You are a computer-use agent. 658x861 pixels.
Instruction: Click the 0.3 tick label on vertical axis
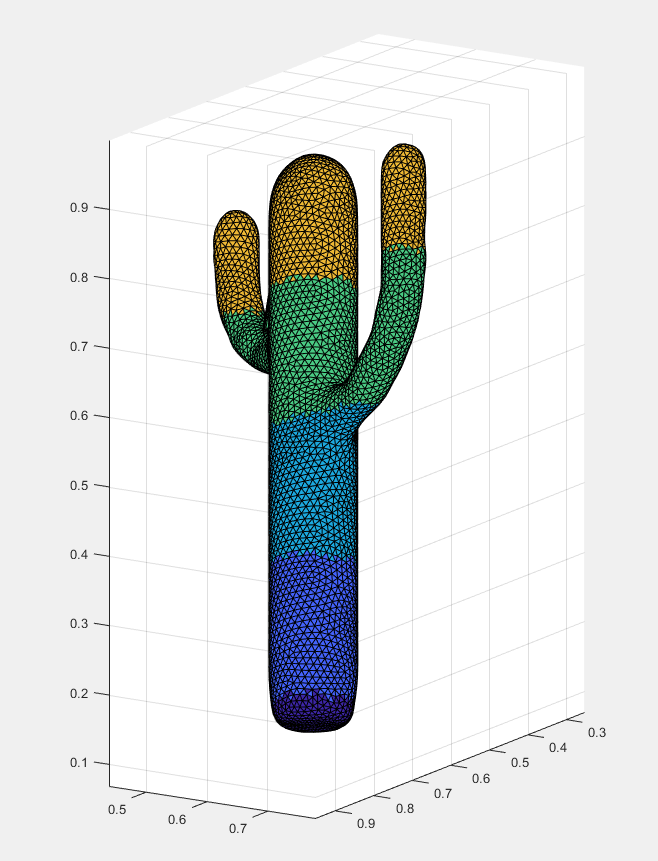click(x=79, y=624)
